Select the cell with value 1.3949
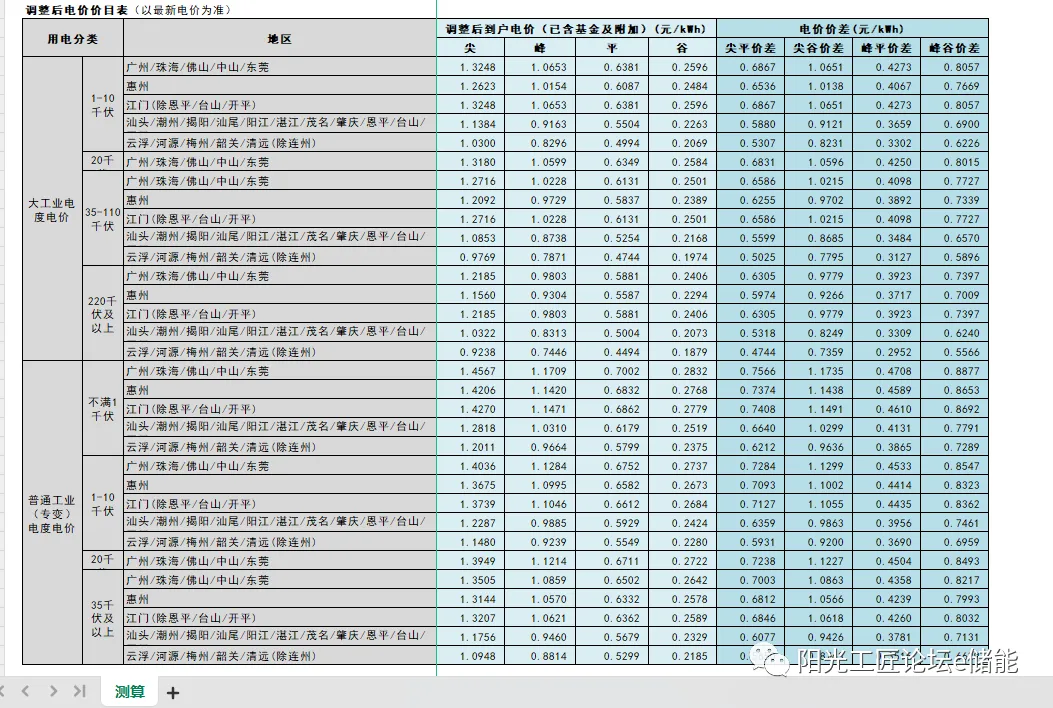This screenshot has width=1053, height=708. click(x=470, y=561)
